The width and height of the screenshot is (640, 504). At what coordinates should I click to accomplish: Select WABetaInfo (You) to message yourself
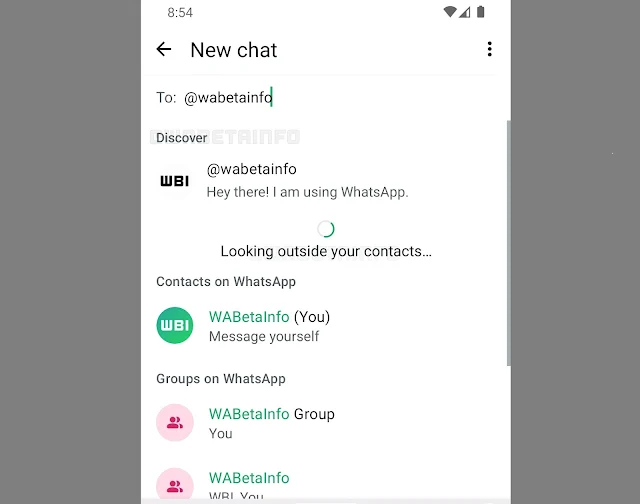click(326, 326)
